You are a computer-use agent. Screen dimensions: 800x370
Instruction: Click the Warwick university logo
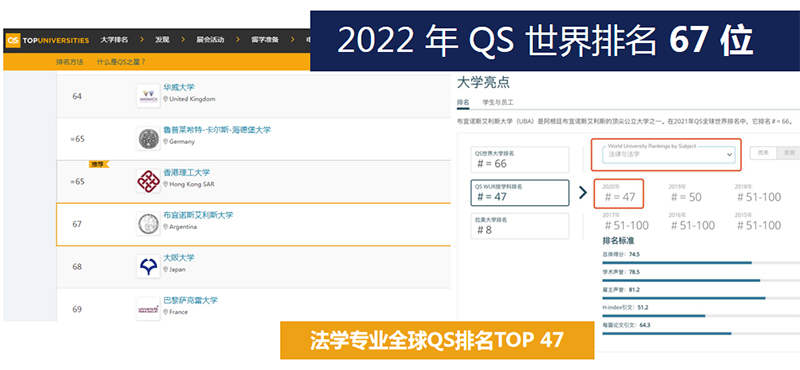point(148,96)
